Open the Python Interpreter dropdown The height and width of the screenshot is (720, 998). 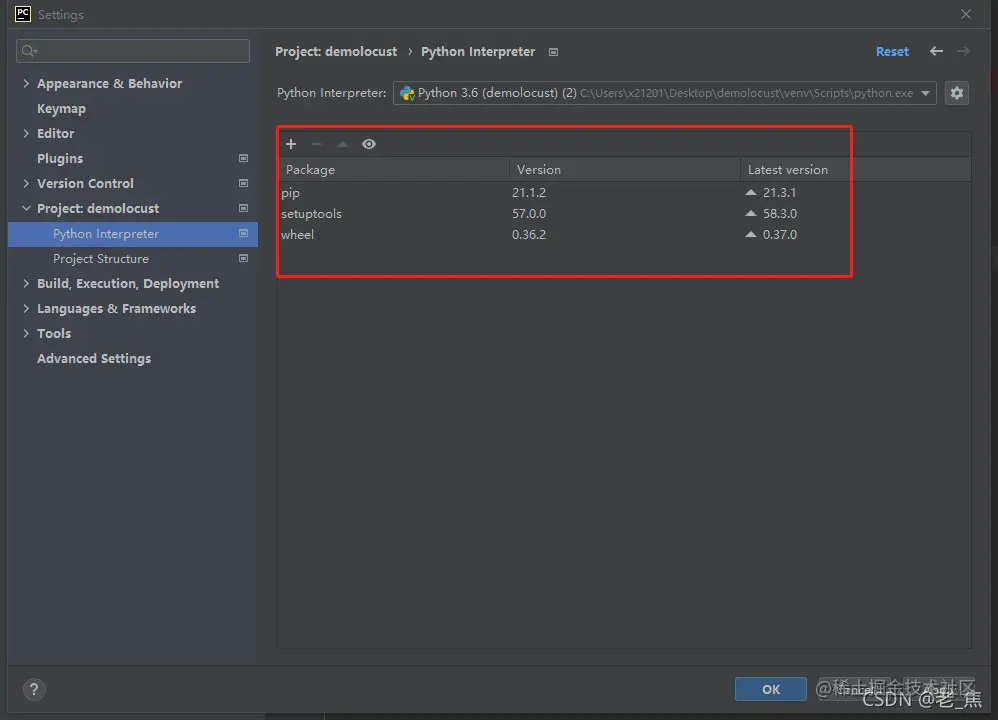click(x=664, y=93)
